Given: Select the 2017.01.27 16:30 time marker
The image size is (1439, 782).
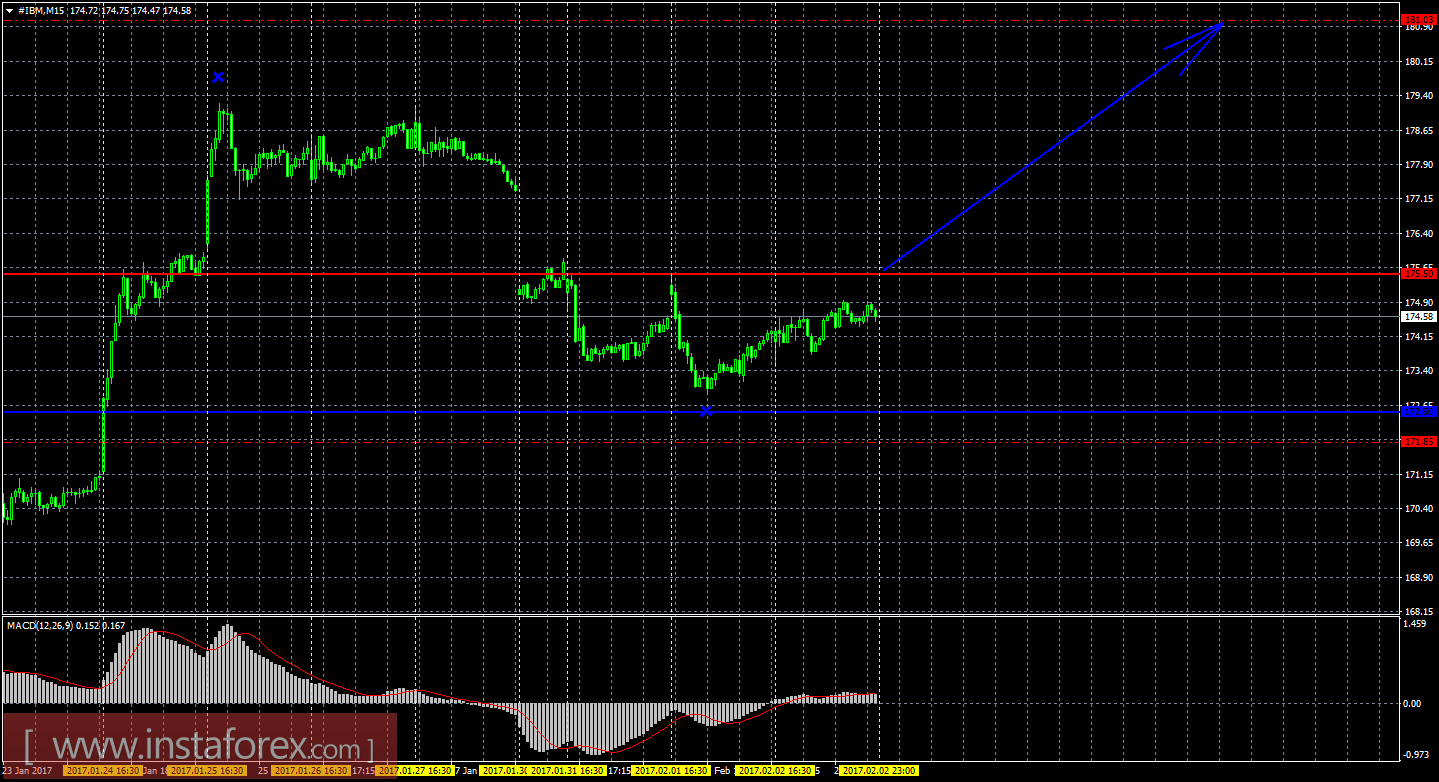Looking at the screenshot, I should coord(417,771).
